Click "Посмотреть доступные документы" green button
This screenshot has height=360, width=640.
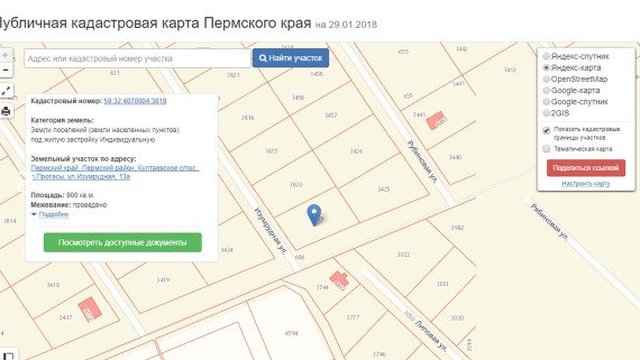point(122,242)
